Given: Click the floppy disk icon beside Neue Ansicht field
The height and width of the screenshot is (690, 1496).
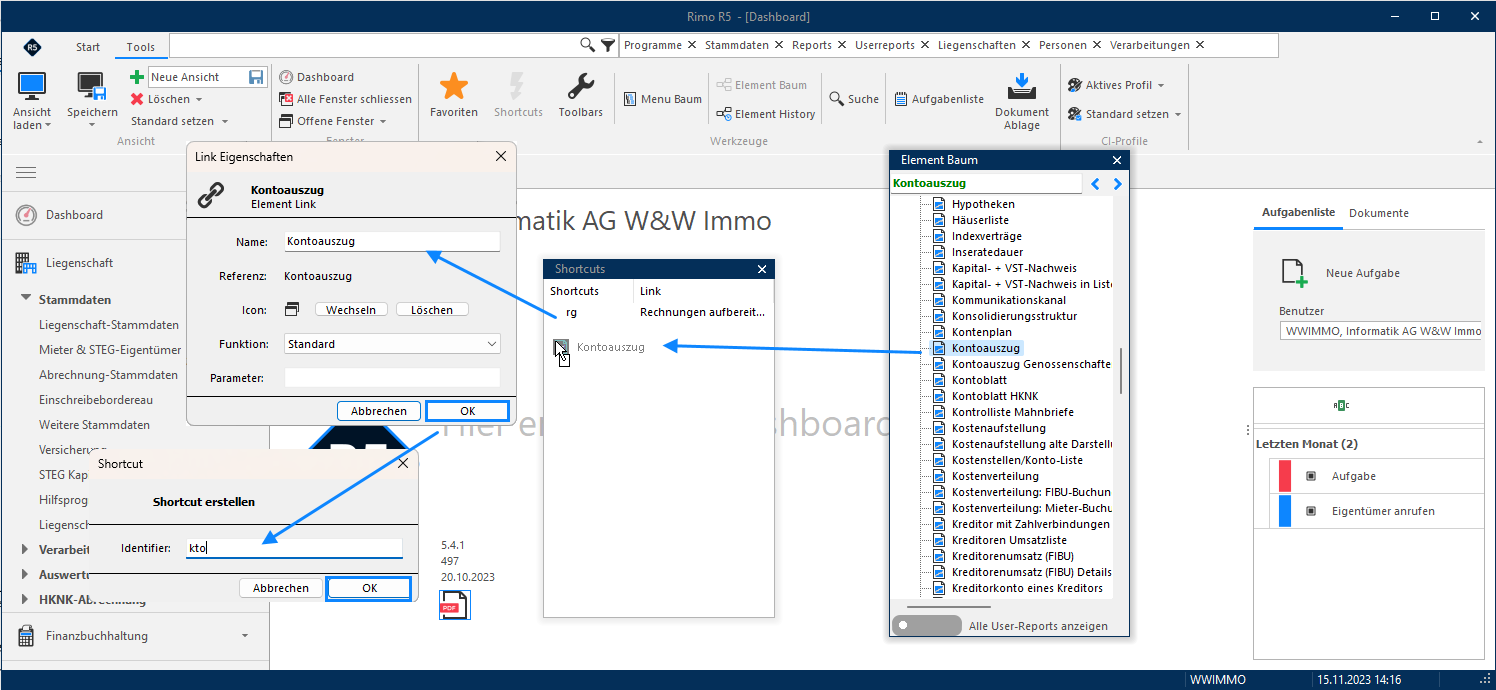Looking at the screenshot, I should (257, 77).
